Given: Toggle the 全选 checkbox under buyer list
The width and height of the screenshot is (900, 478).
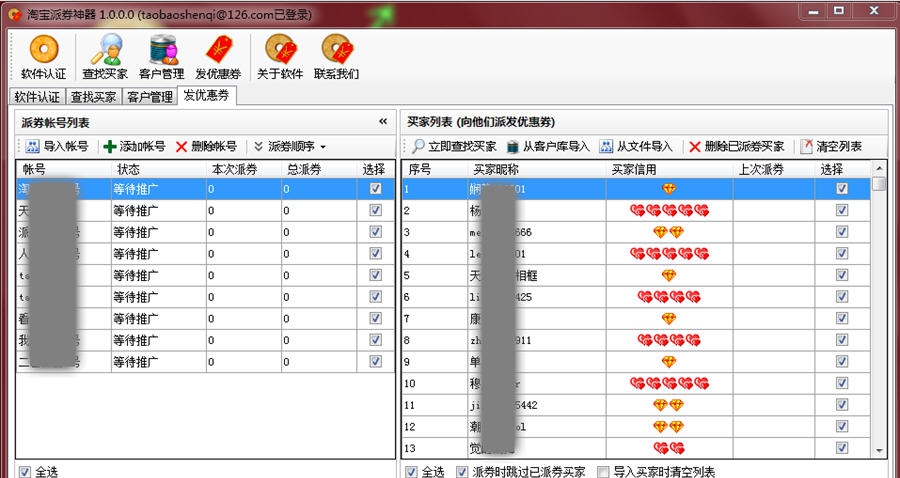Looking at the screenshot, I should (411, 472).
